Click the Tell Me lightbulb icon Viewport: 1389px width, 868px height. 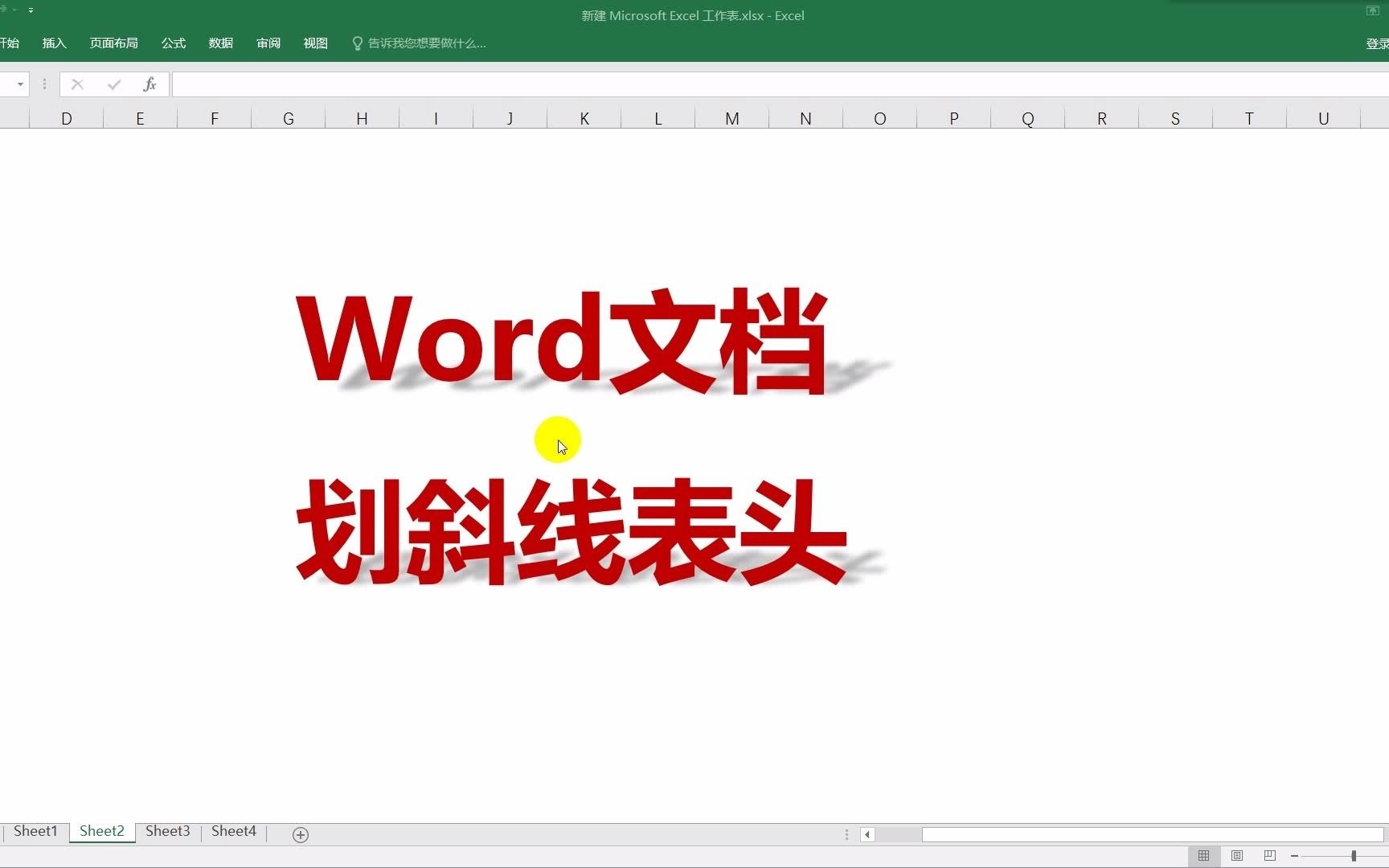tap(356, 43)
